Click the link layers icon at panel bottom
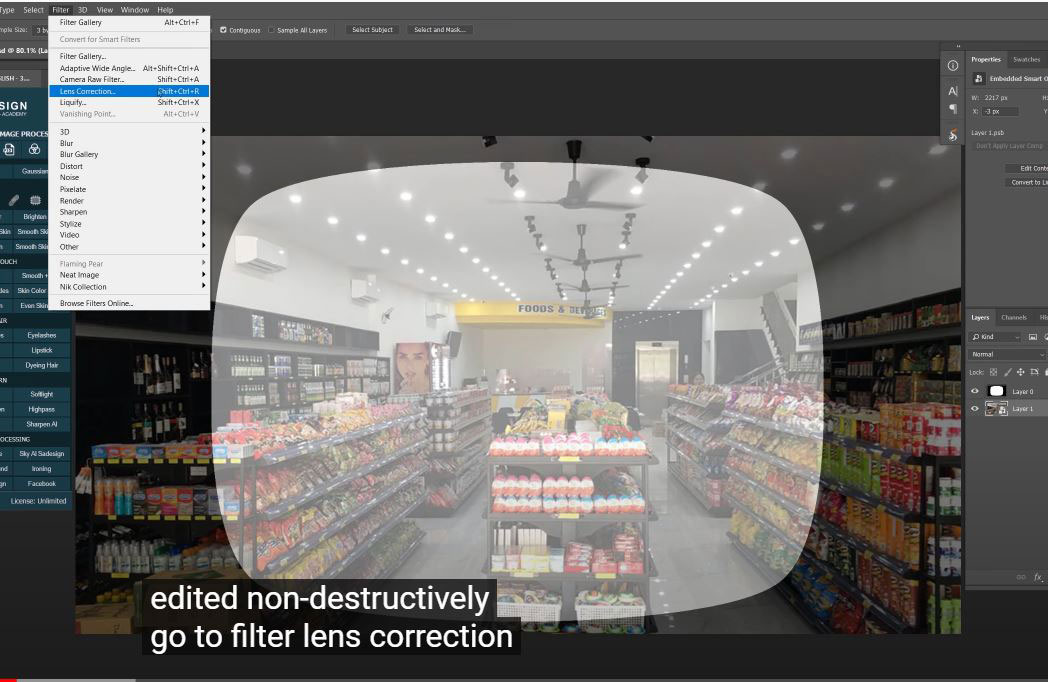The height and width of the screenshot is (682, 1048). click(x=1021, y=577)
